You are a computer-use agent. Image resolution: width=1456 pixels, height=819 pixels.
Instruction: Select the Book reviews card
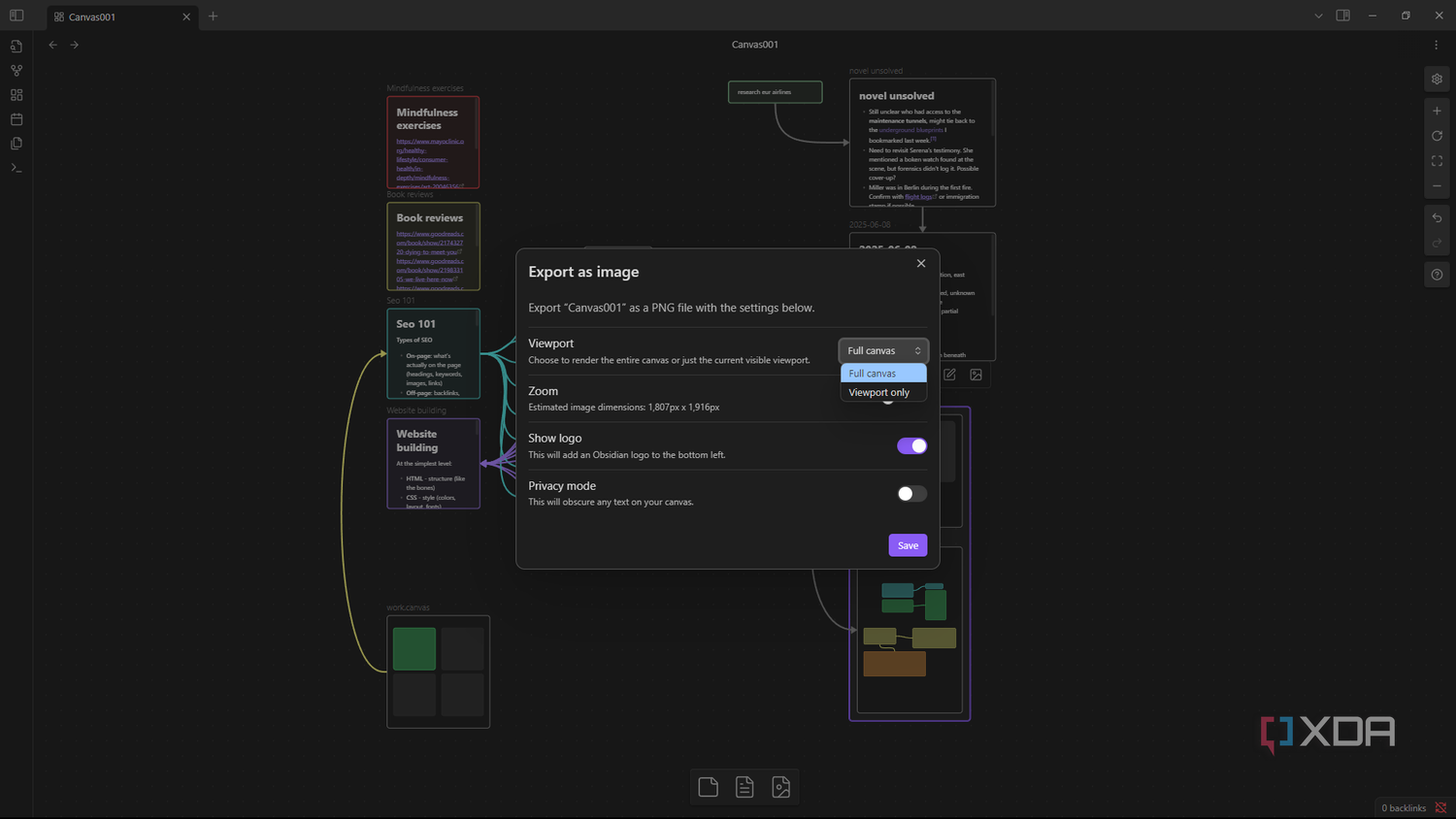tap(433, 246)
